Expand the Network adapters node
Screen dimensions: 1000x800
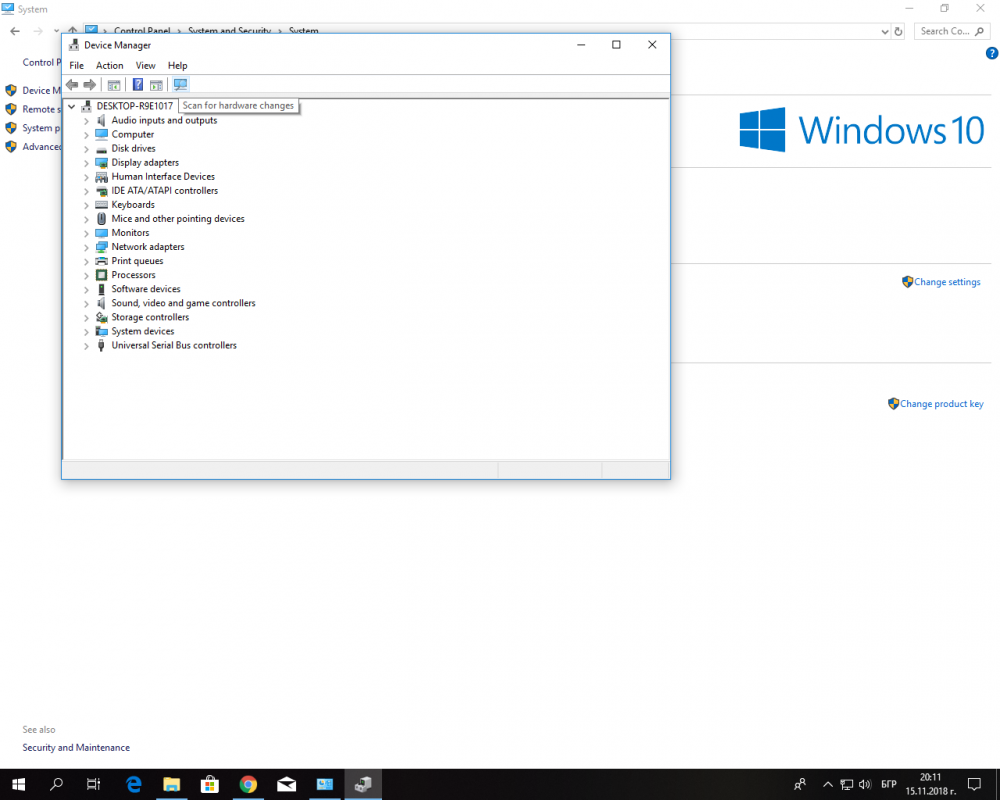[x=86, y=247]
